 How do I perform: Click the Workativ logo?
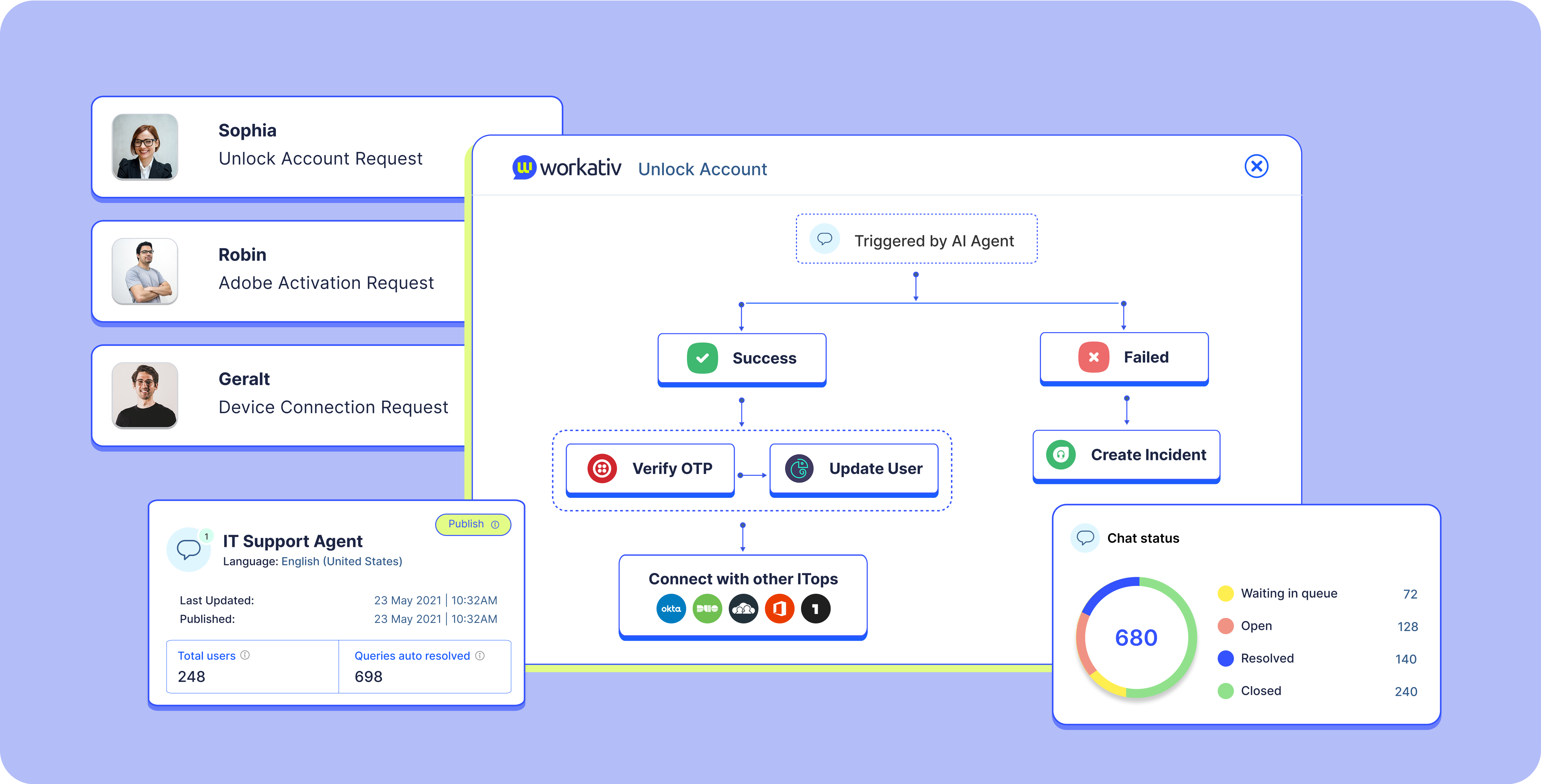[x=566, y=167]
